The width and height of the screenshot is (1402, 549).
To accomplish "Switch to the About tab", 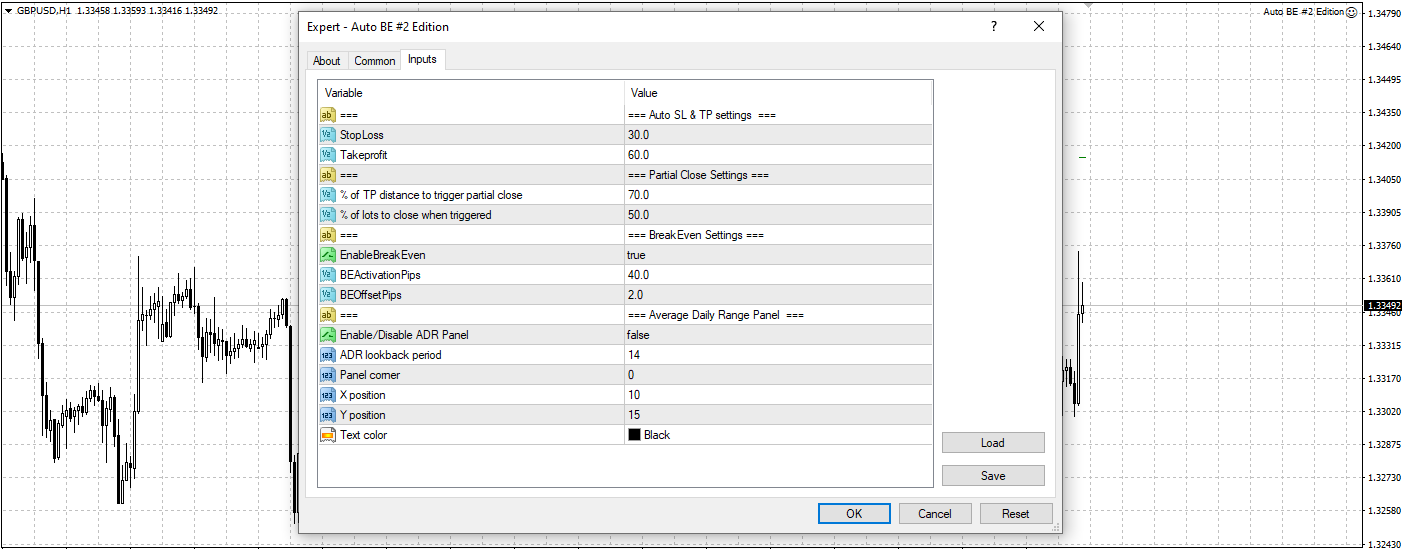I will coord(327,61).
